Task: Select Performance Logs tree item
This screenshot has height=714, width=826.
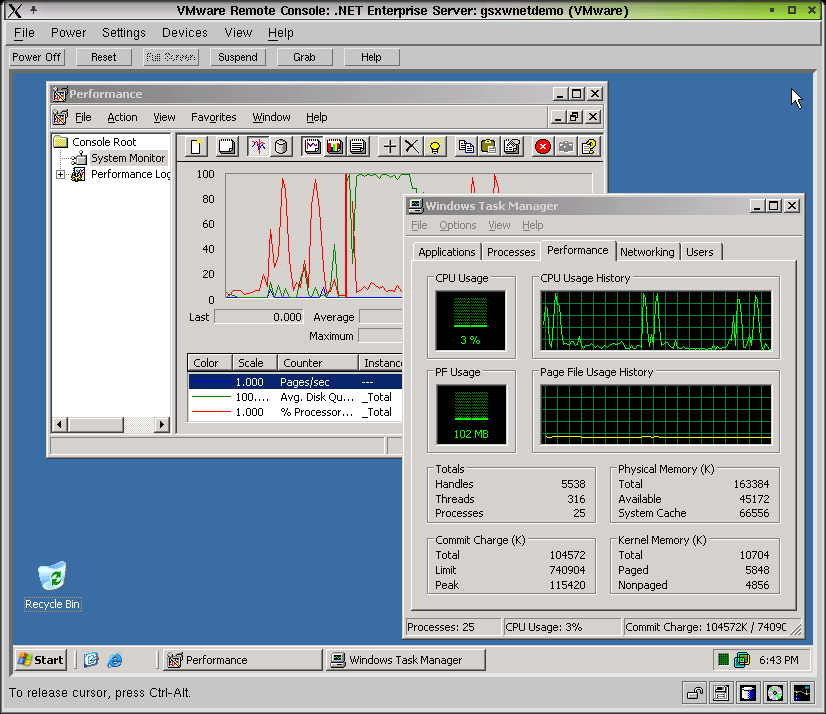Action: (x=130, y=174)
